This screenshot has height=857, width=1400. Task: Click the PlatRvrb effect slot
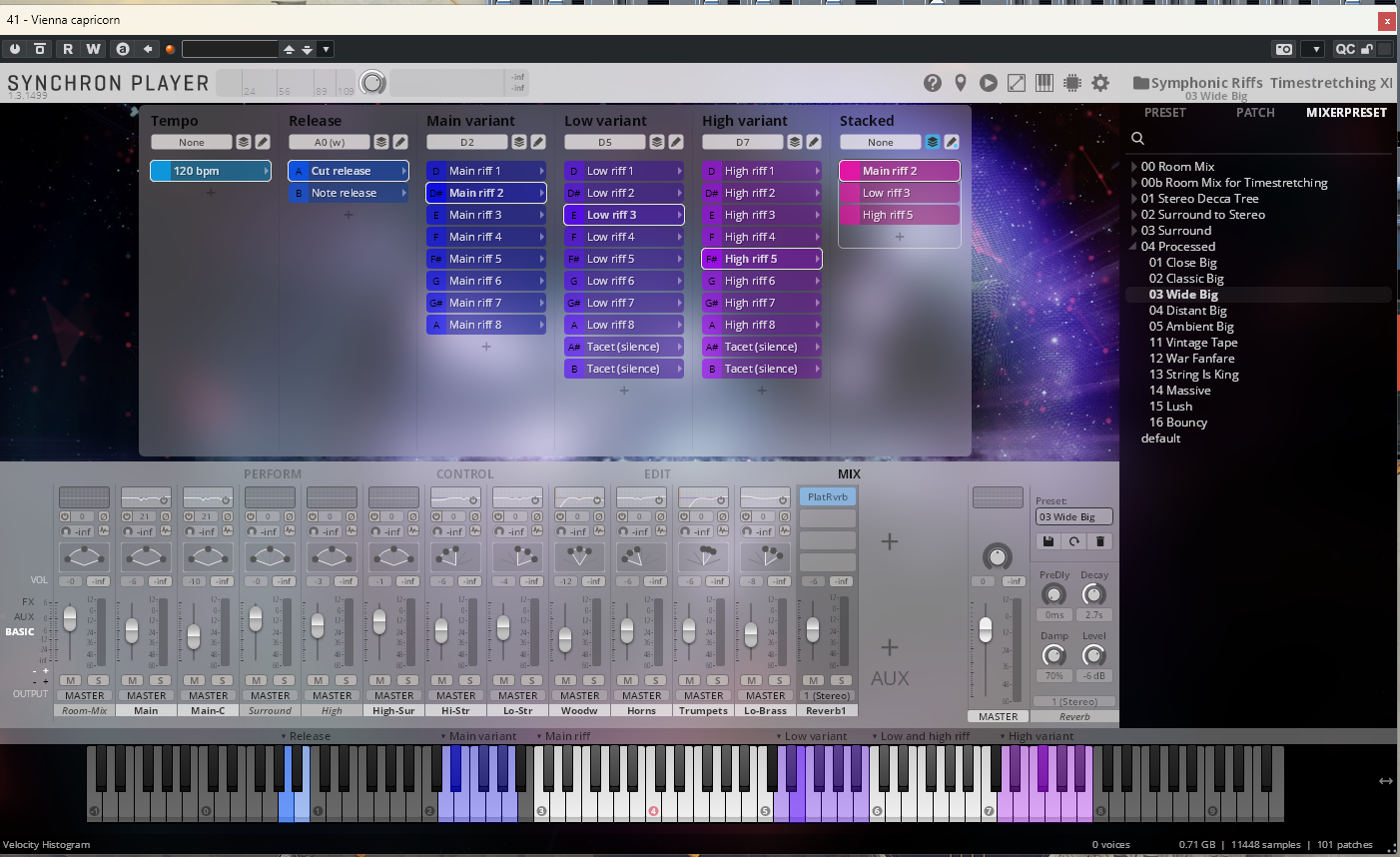[x=828, y=496]
